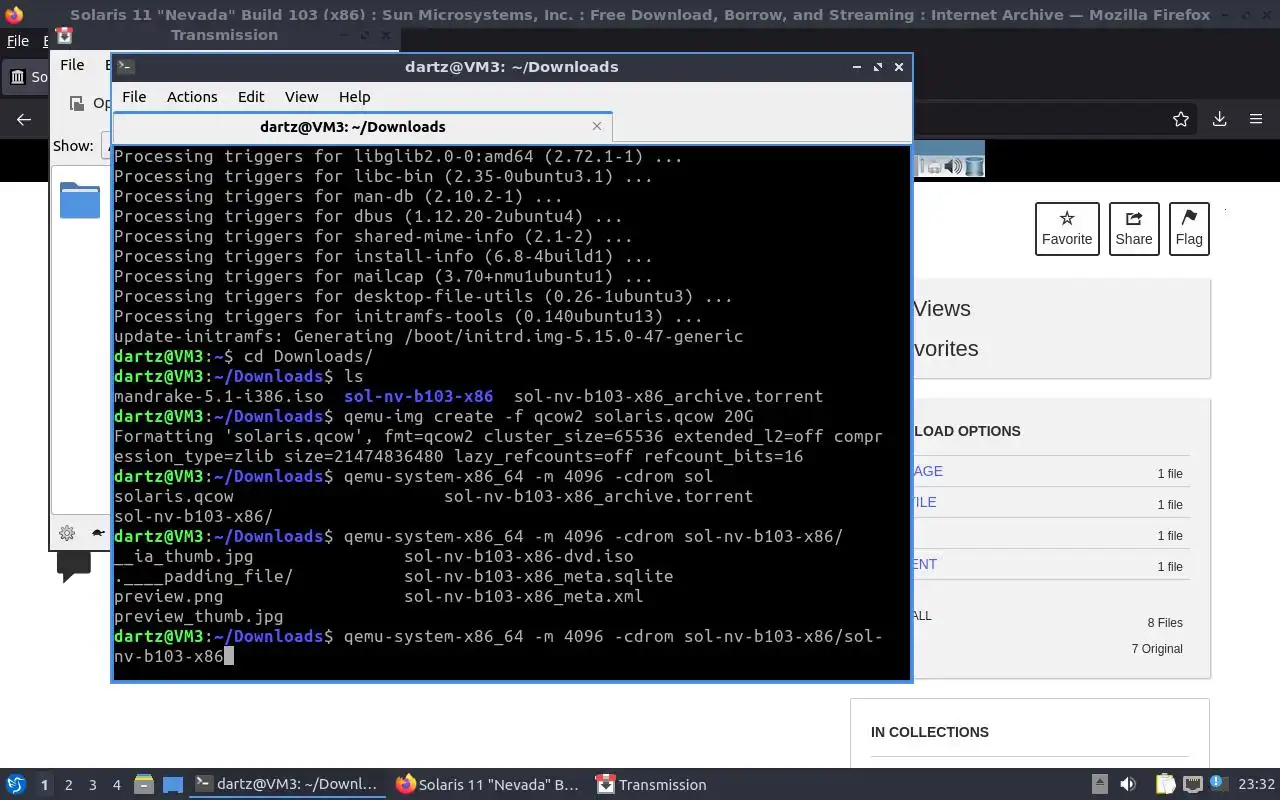Click the '8 Files' link
Screen dimensions: 1280x800
(1165, 623)
